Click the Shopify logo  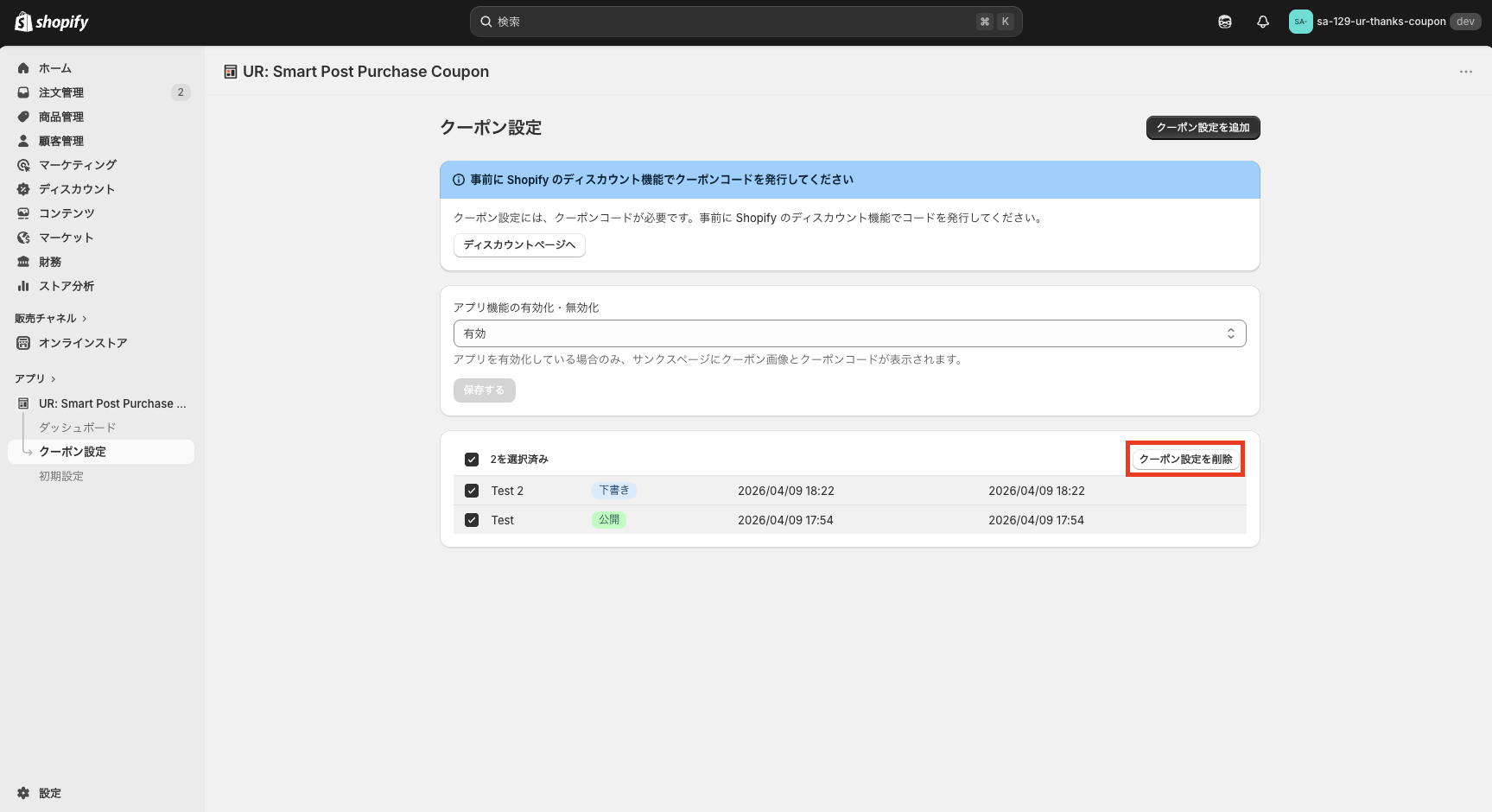pos(52,22)
